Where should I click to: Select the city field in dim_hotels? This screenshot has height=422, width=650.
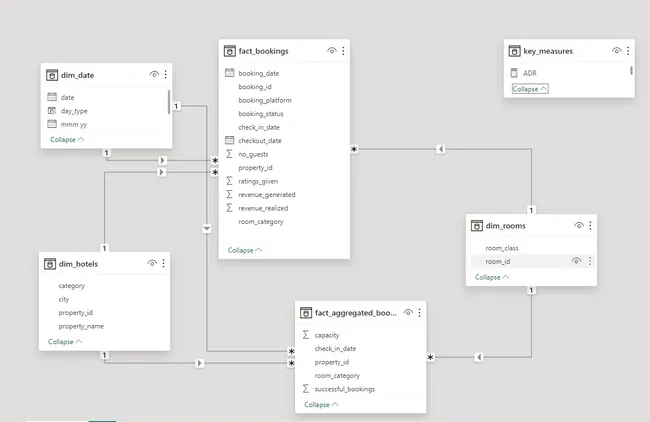tap(64, 299)
